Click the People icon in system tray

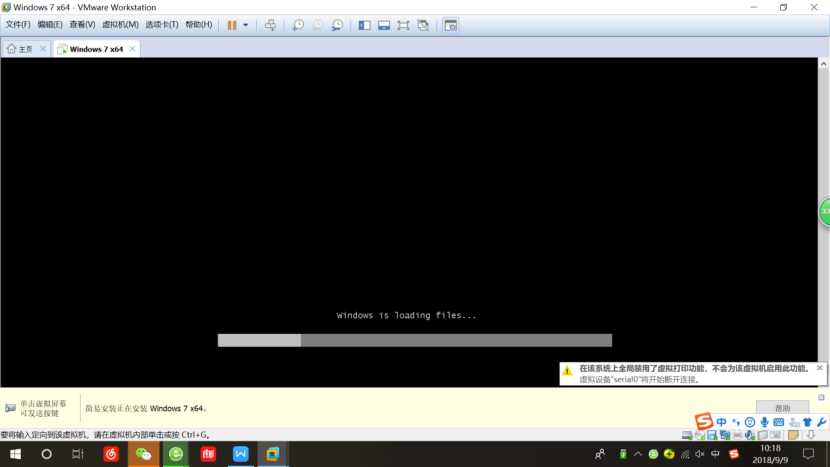coord(600,454)
